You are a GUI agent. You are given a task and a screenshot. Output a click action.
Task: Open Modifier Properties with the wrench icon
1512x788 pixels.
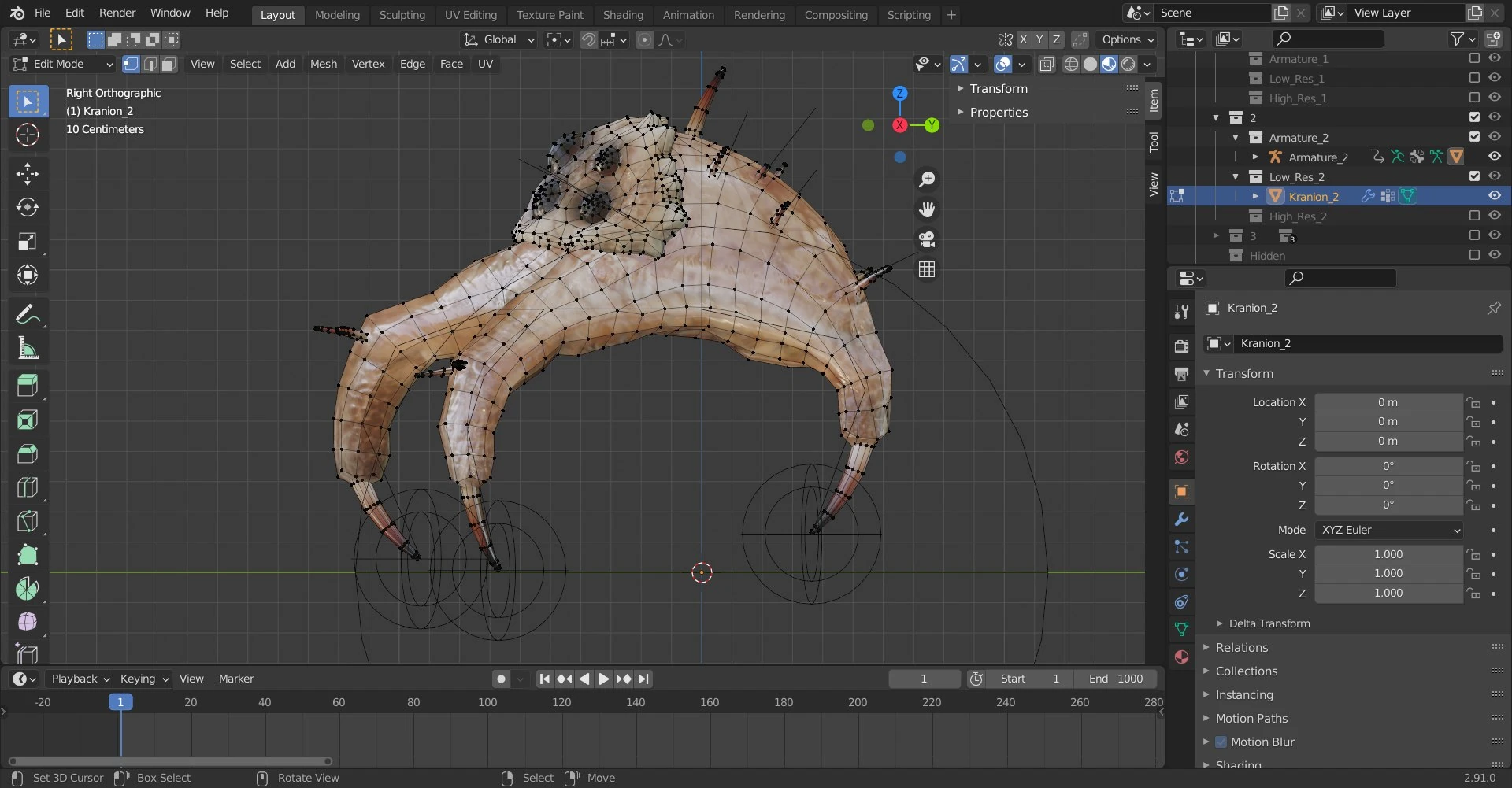pyautogui.click(x=1180, y=519)
